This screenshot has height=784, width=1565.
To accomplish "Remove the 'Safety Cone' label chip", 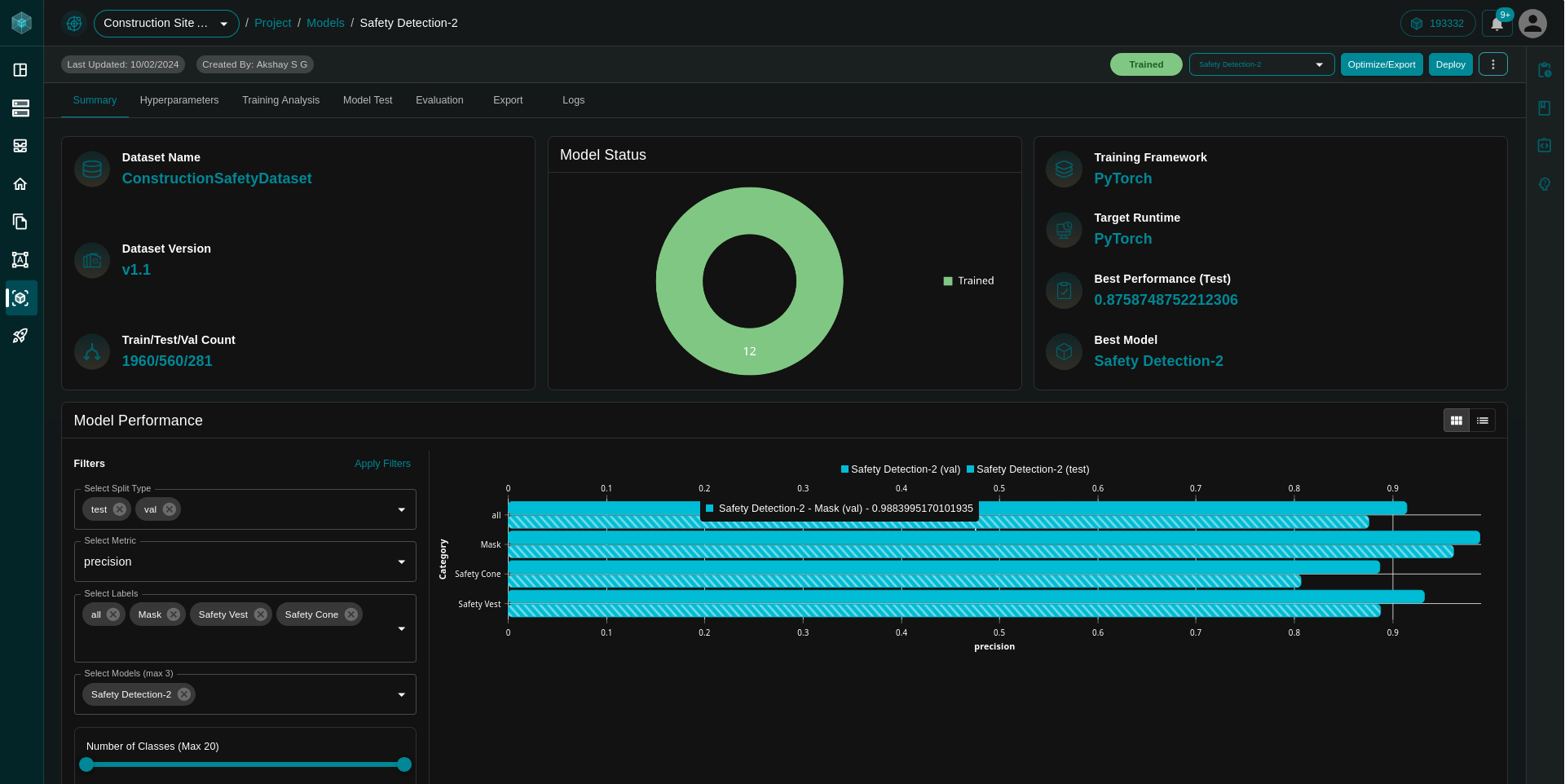I will coord(351,614).
